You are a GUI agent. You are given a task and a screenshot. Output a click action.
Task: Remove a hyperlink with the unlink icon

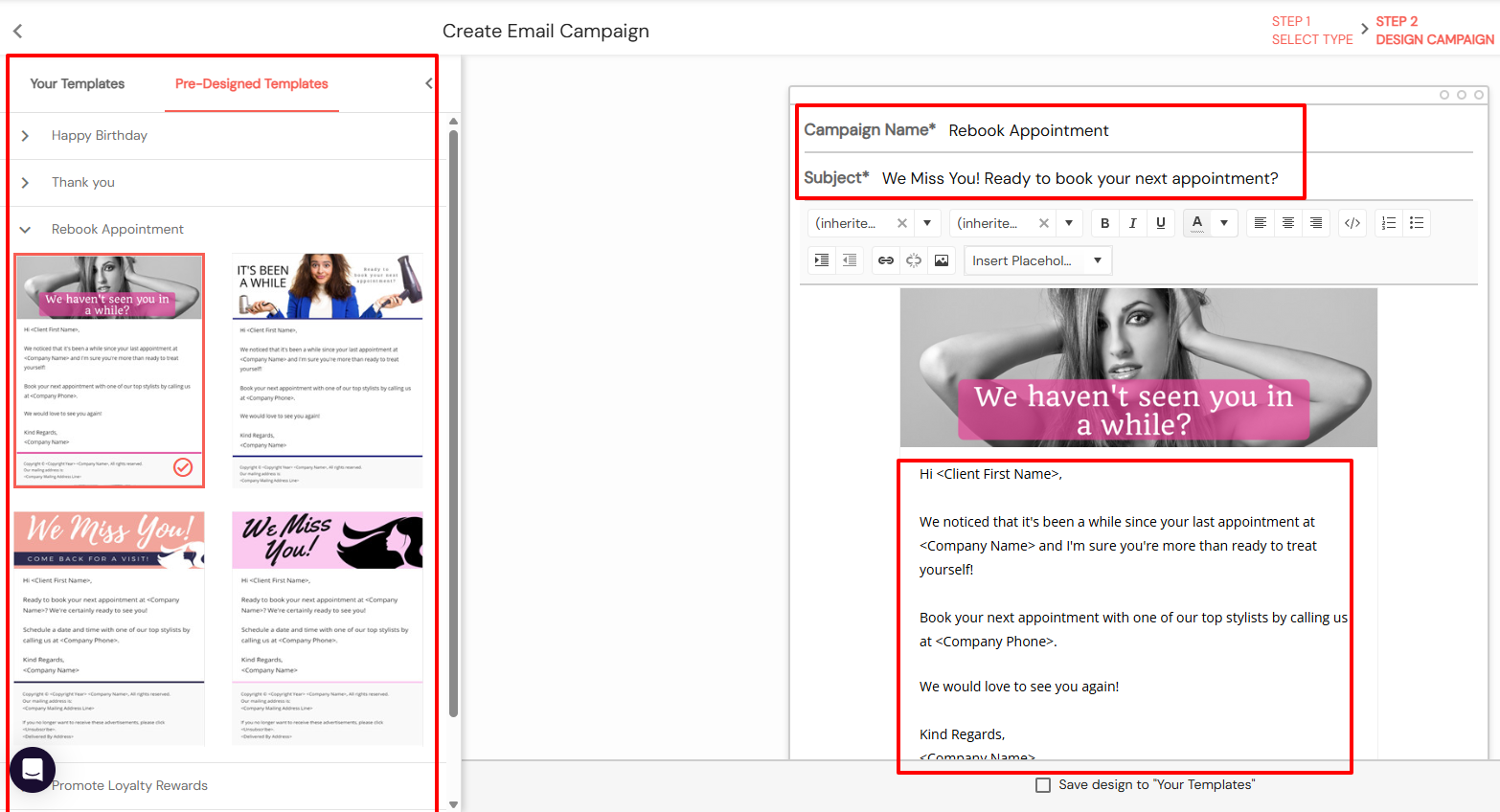click(913, 259)
